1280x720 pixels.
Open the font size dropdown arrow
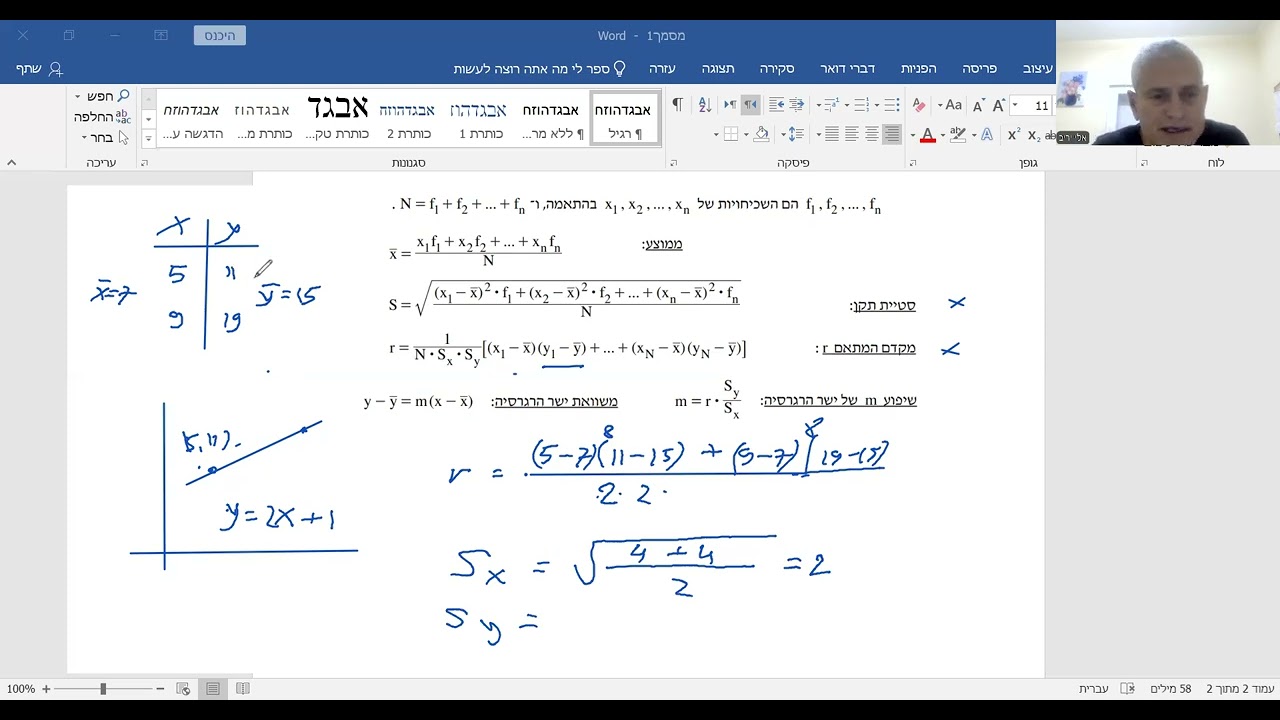click(x=1015, y=105)
